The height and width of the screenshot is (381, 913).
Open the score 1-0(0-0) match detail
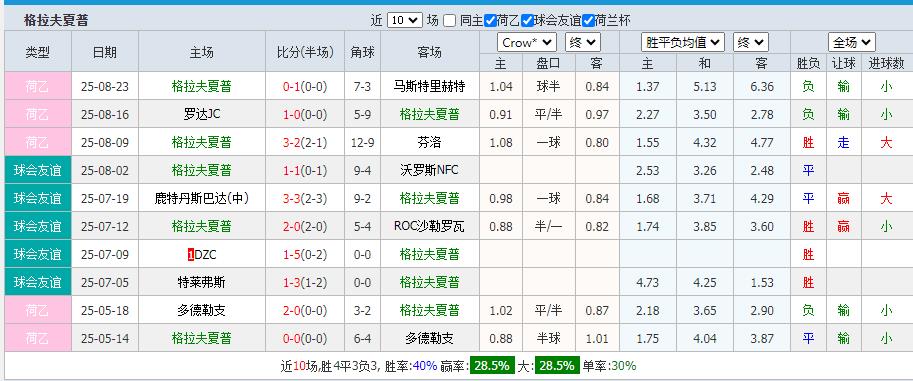point(305,115)
